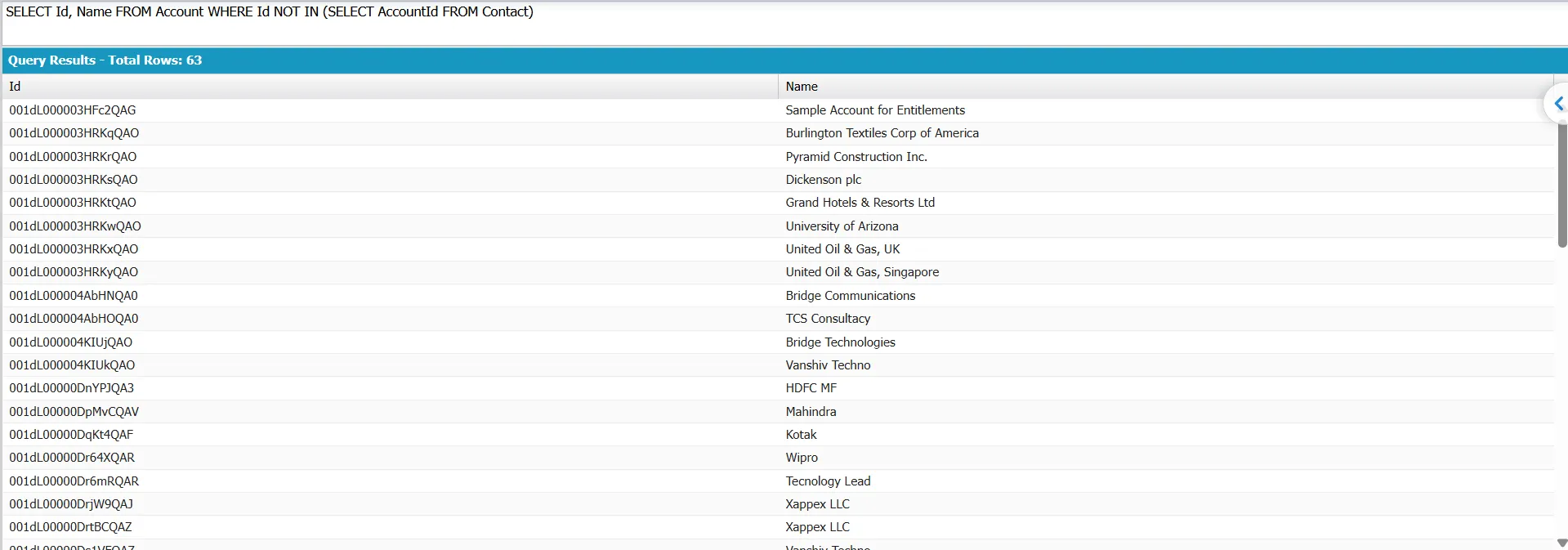Select Id cell 001dL000004AbHOQA0

(74, 319)
